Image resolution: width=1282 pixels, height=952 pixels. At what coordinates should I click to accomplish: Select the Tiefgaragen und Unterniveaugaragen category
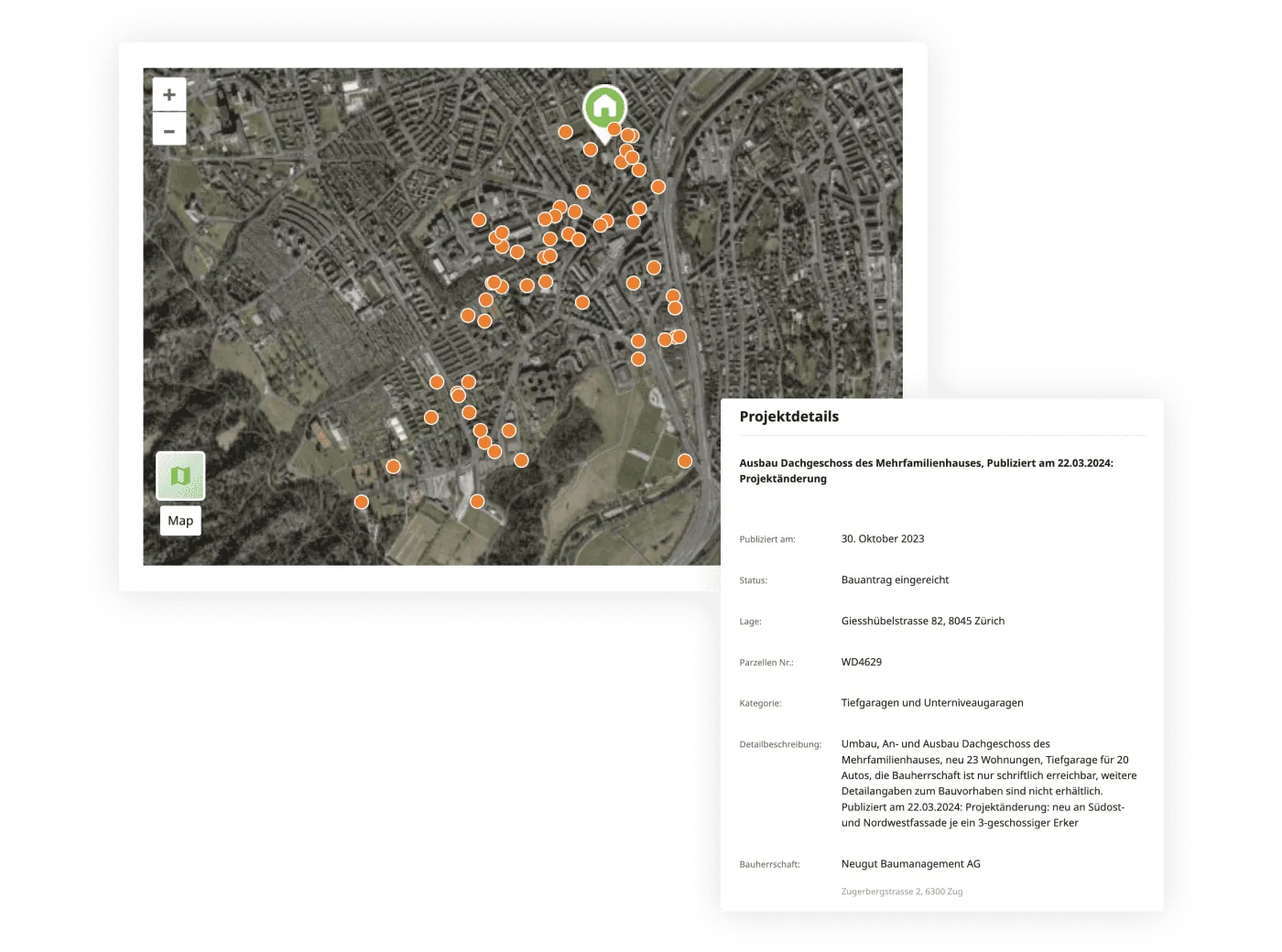[932, 702]
